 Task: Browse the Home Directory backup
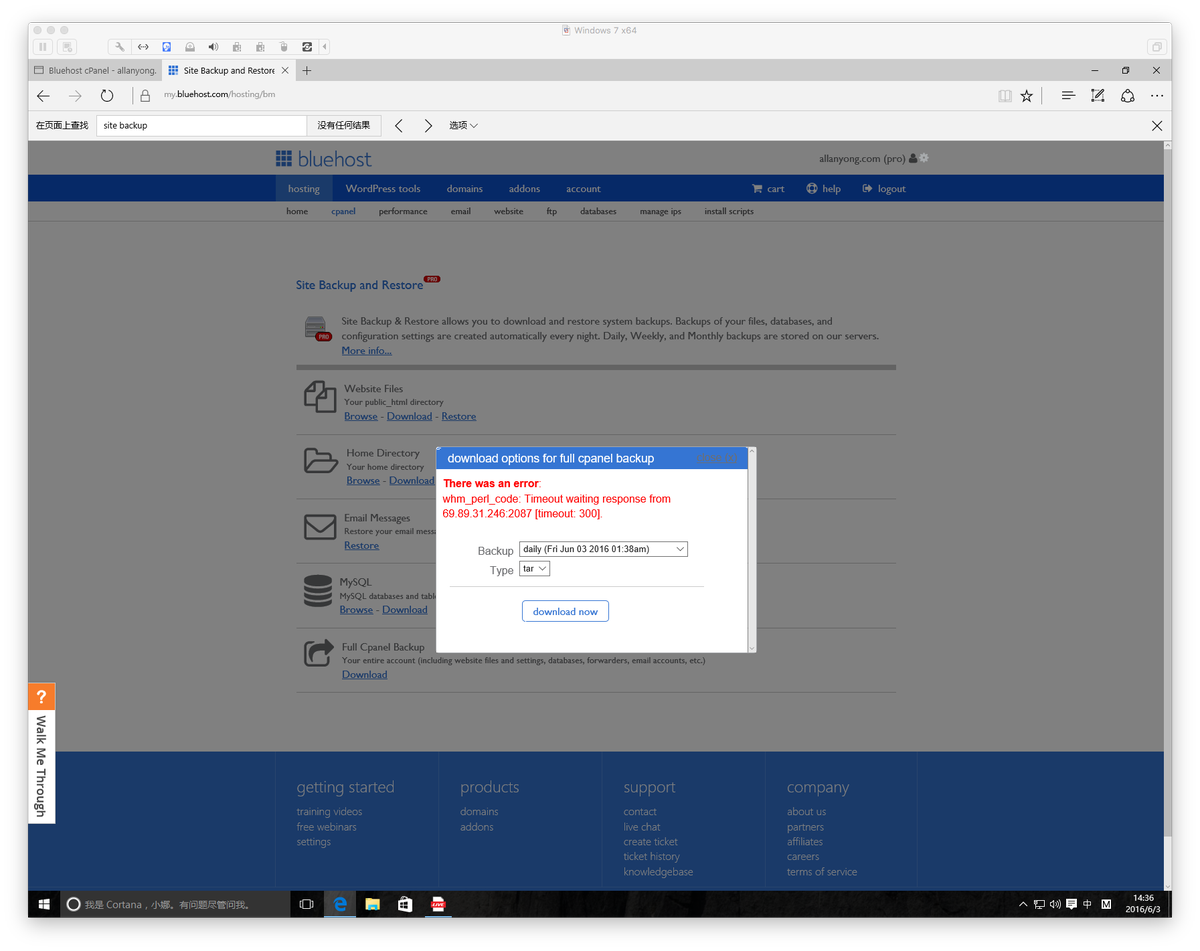click(x=363, y=481)
